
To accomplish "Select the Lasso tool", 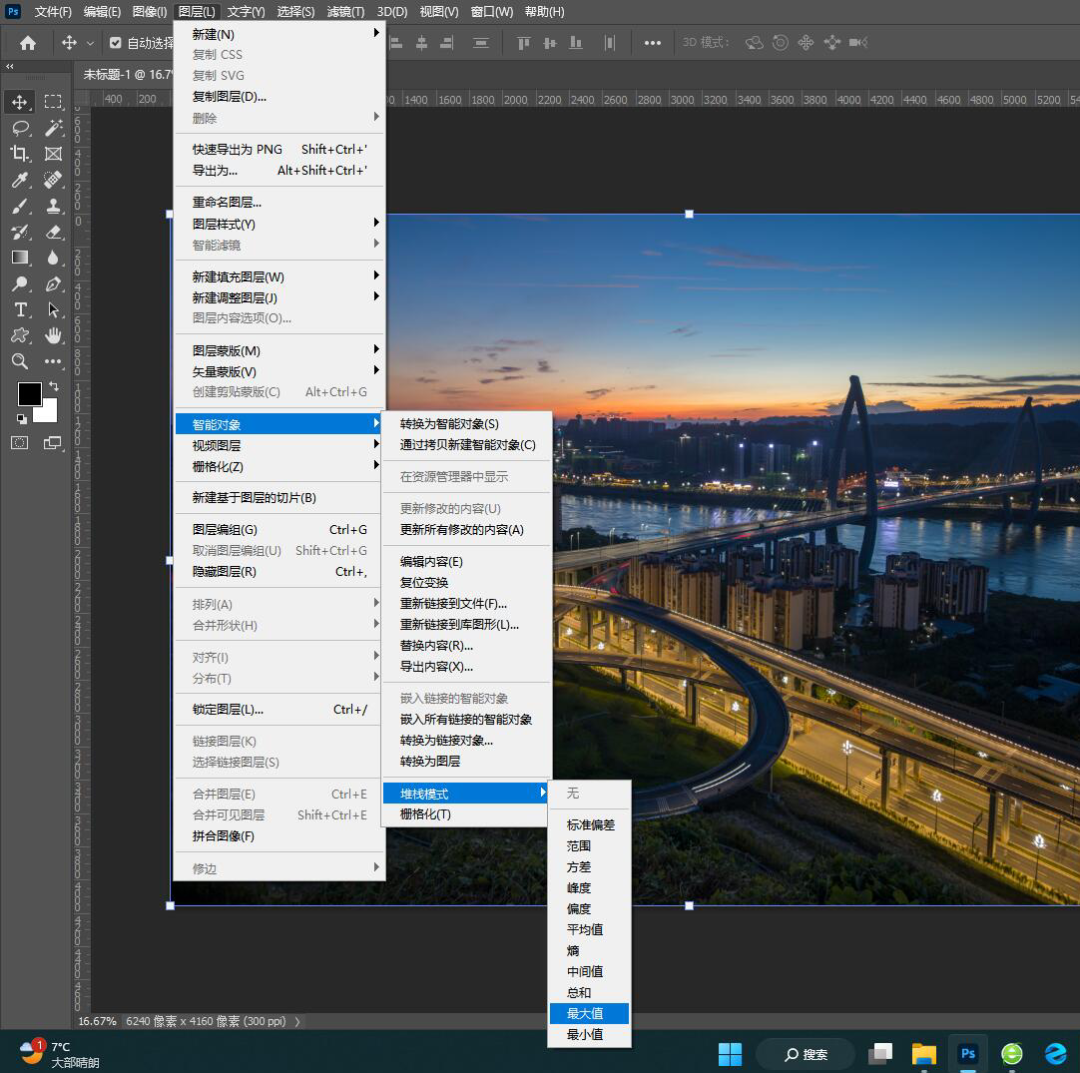I will 20,128.
